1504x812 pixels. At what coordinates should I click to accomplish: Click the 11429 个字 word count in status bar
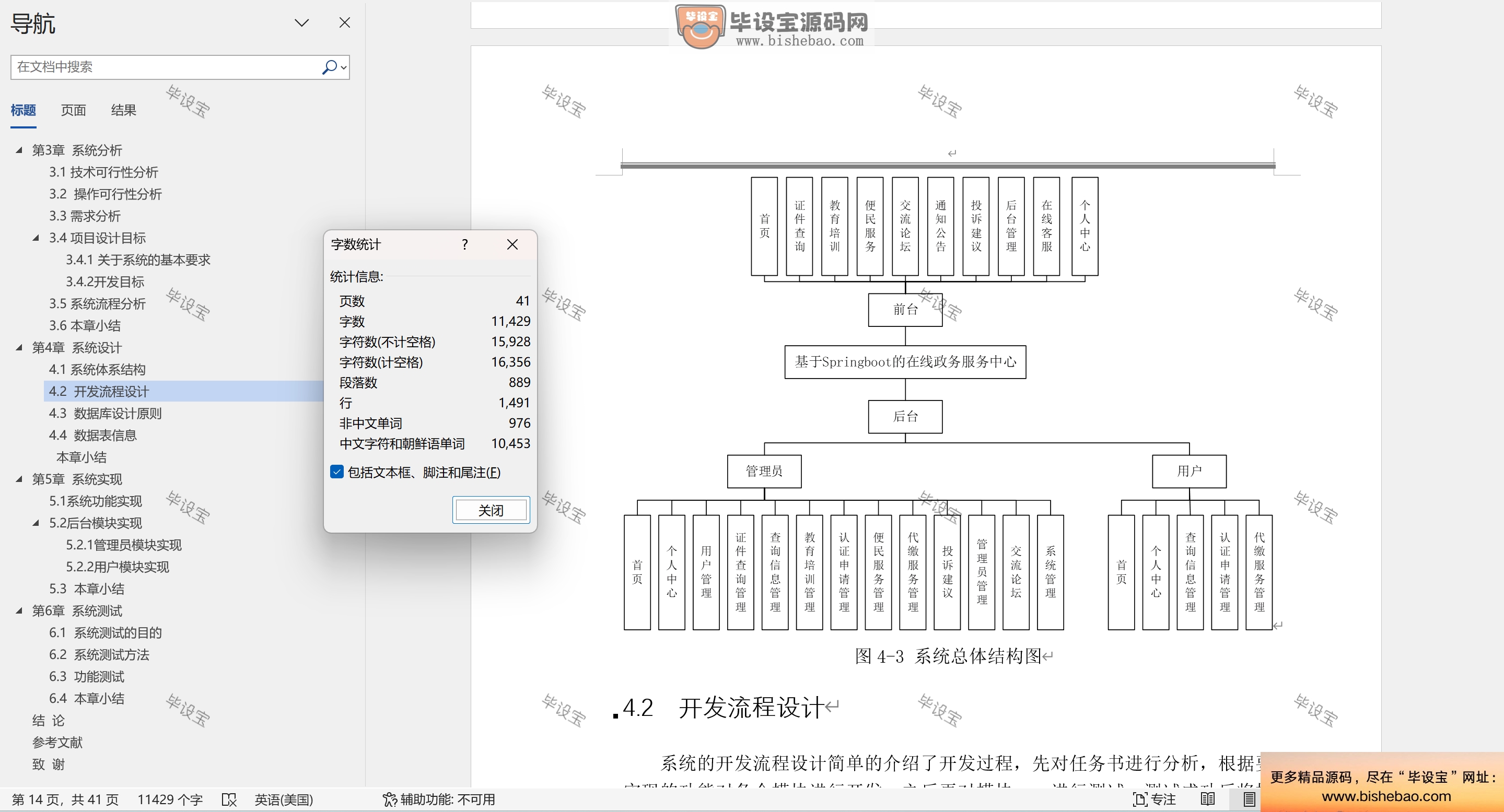click(x=170, y=799)
